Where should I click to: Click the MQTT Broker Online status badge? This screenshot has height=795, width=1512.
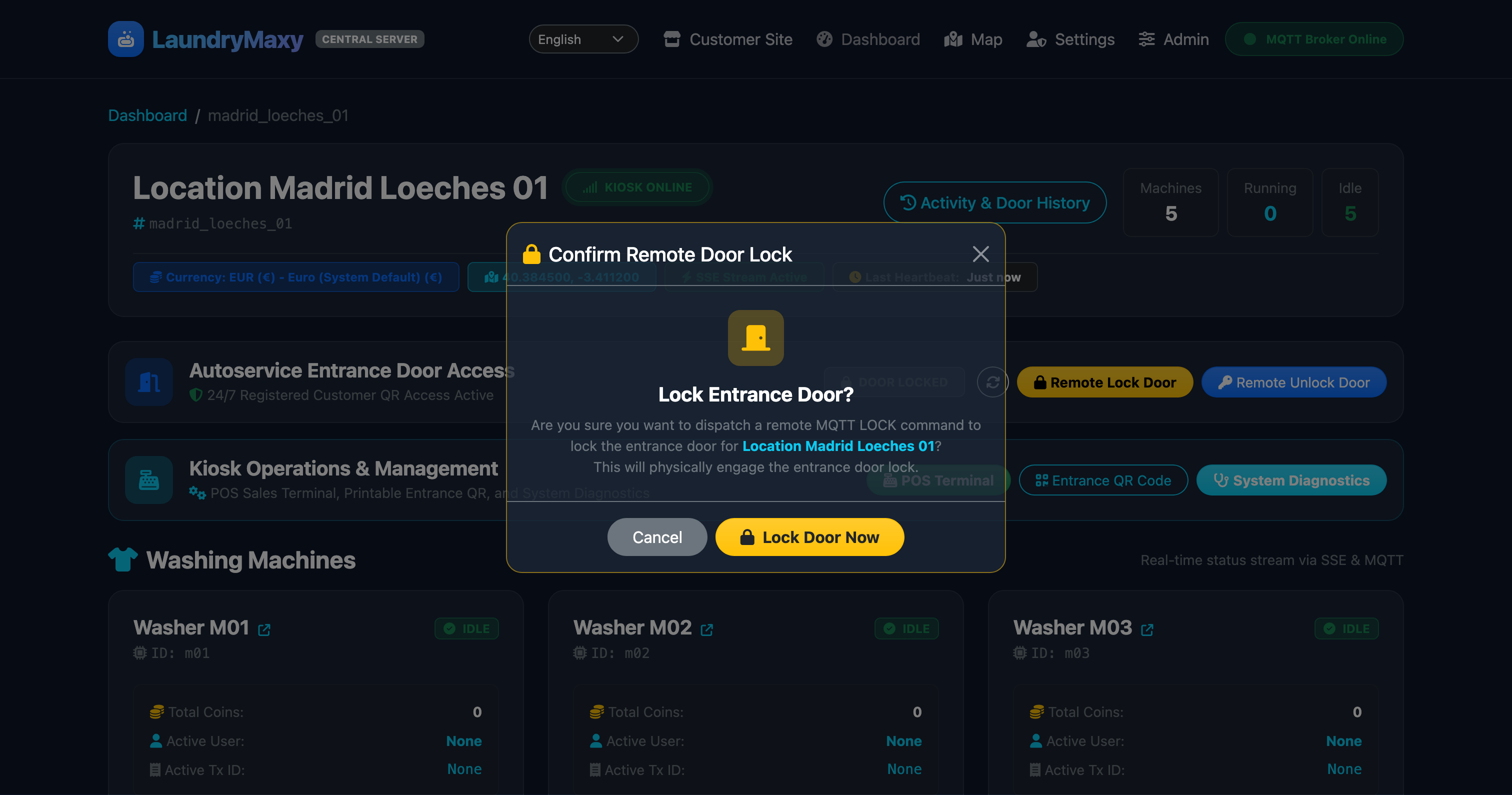click(1313, 39)
